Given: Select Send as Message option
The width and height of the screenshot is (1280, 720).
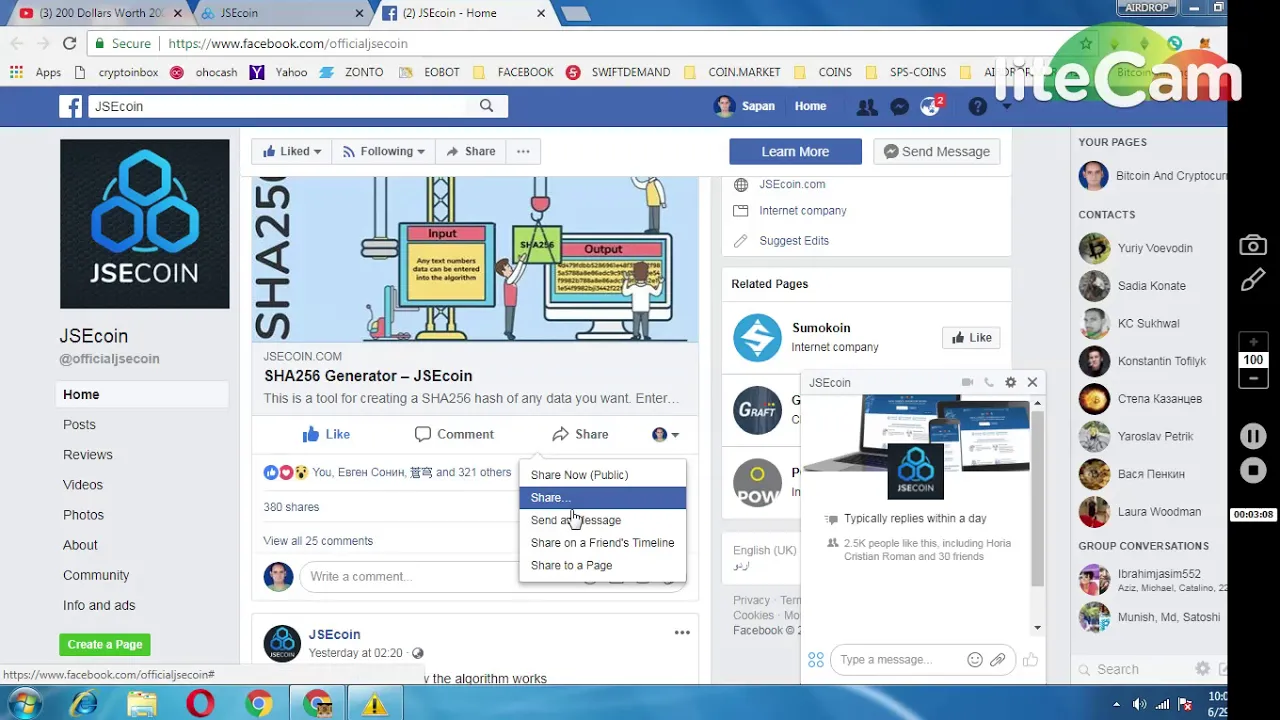Looking at the screenshot, I should click(603, 520).
